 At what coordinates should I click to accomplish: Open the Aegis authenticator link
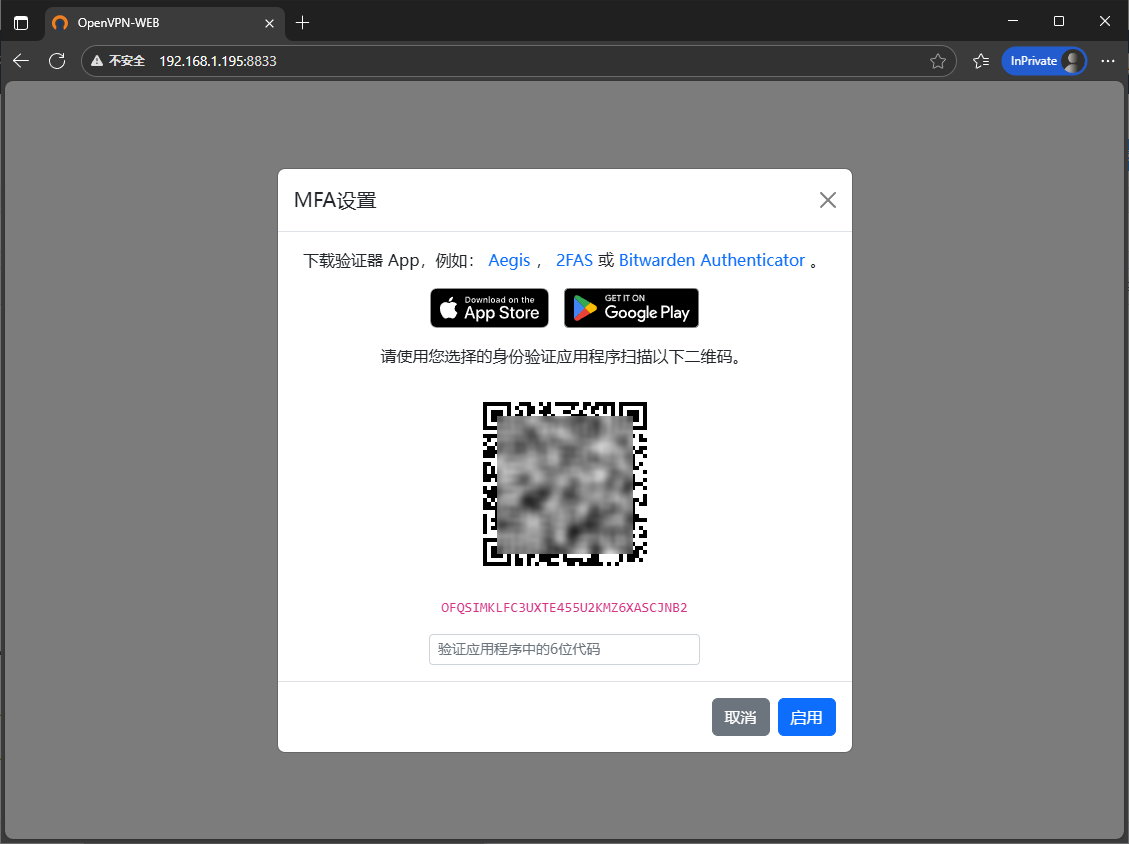click(x=509, y=260)
